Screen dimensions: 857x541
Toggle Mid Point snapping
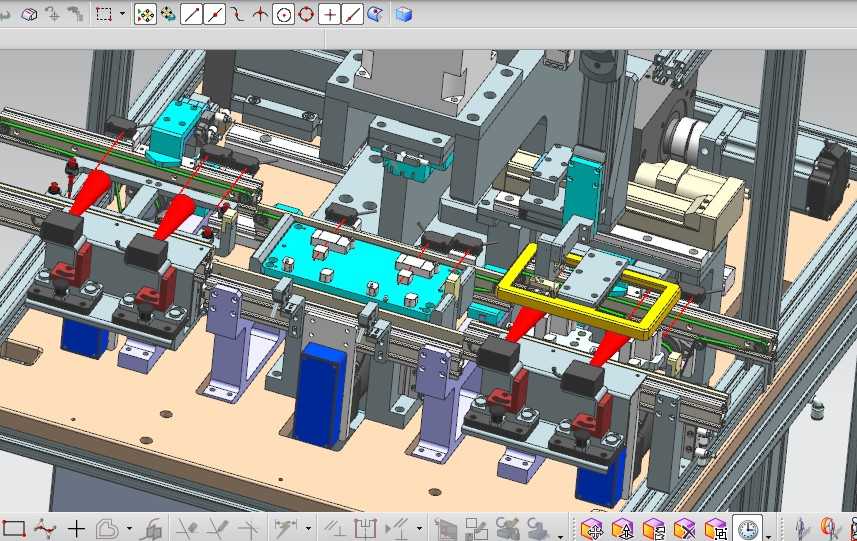click(214, 14)
